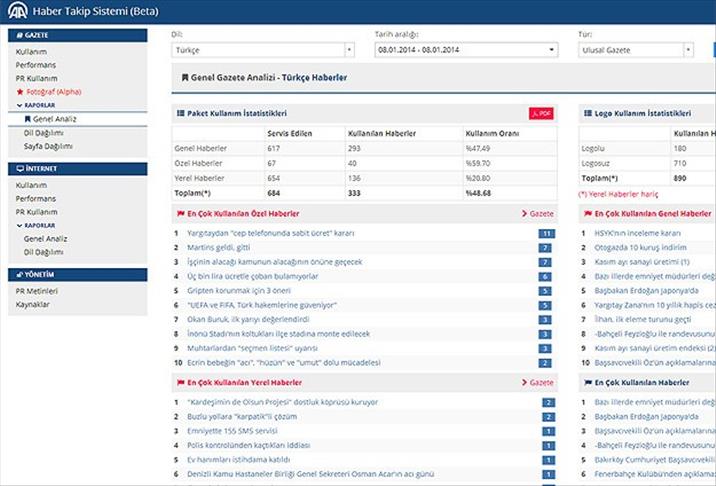This screenshot has height=486, width=716.
Task: Open the news item "Martins geldi, gitti"
Action: pos(218,247)
